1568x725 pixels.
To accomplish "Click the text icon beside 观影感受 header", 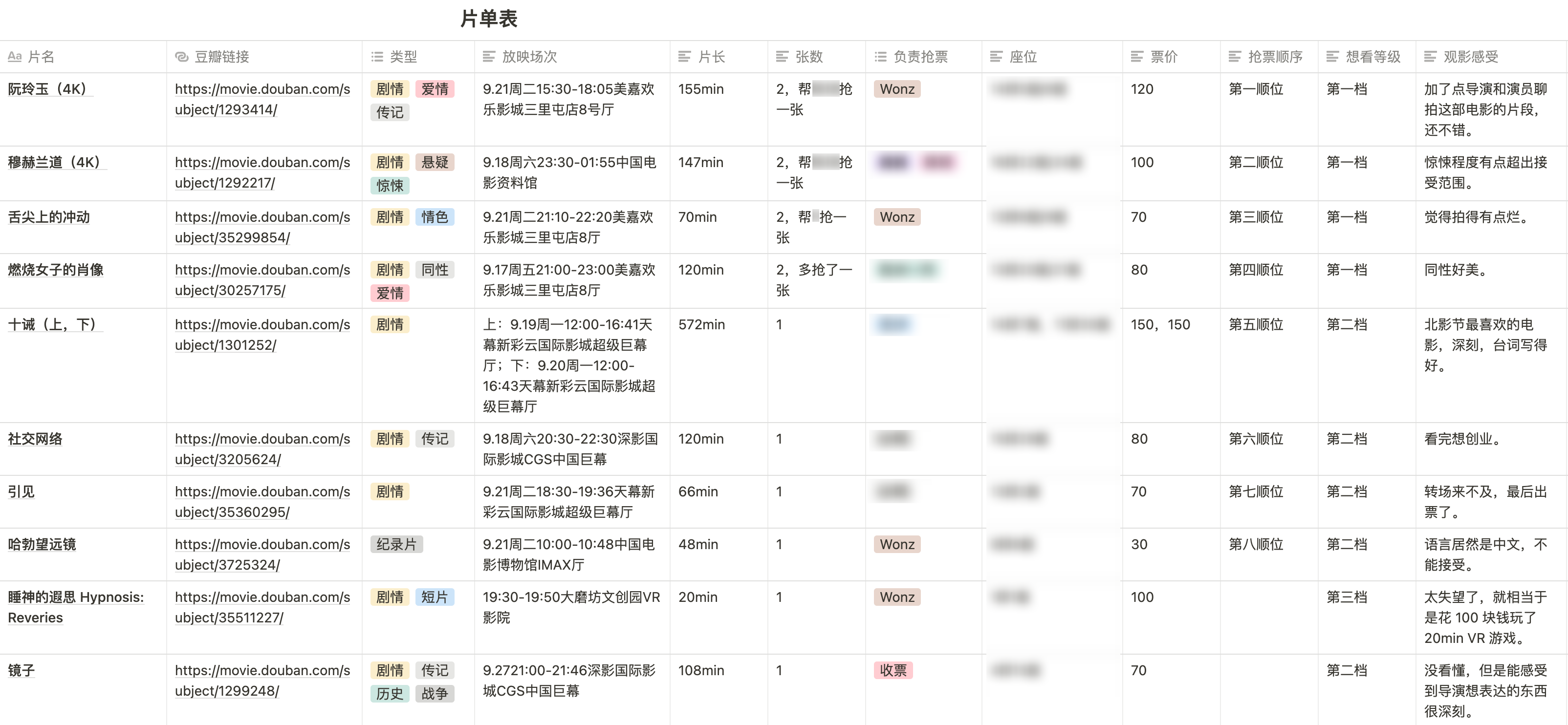I will point(1431,57).
